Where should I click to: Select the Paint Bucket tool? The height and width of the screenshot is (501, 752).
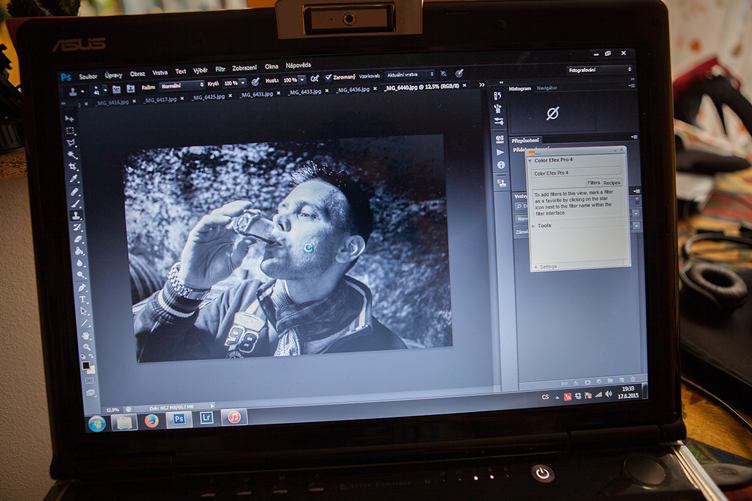[79, 251]
